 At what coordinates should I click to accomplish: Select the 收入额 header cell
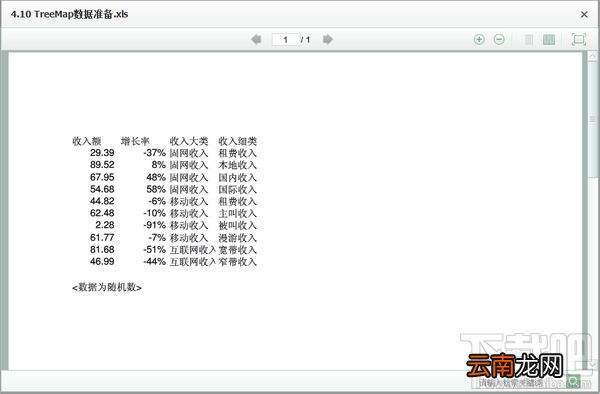click(x=87, y=142)
